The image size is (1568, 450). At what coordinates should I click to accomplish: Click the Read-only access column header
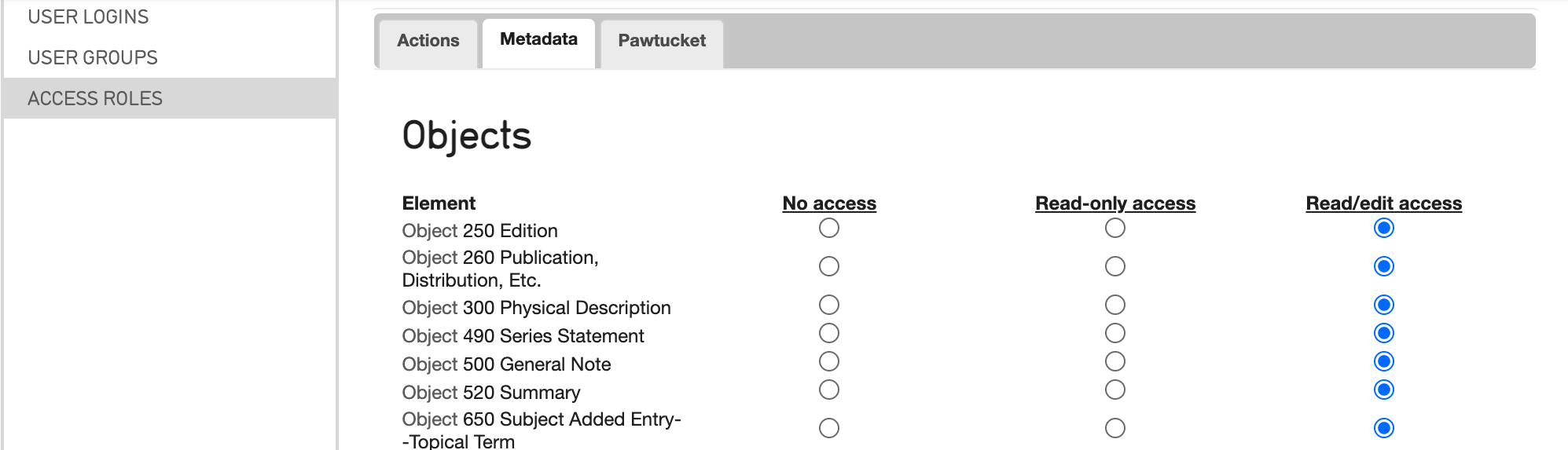[1114, 203]
